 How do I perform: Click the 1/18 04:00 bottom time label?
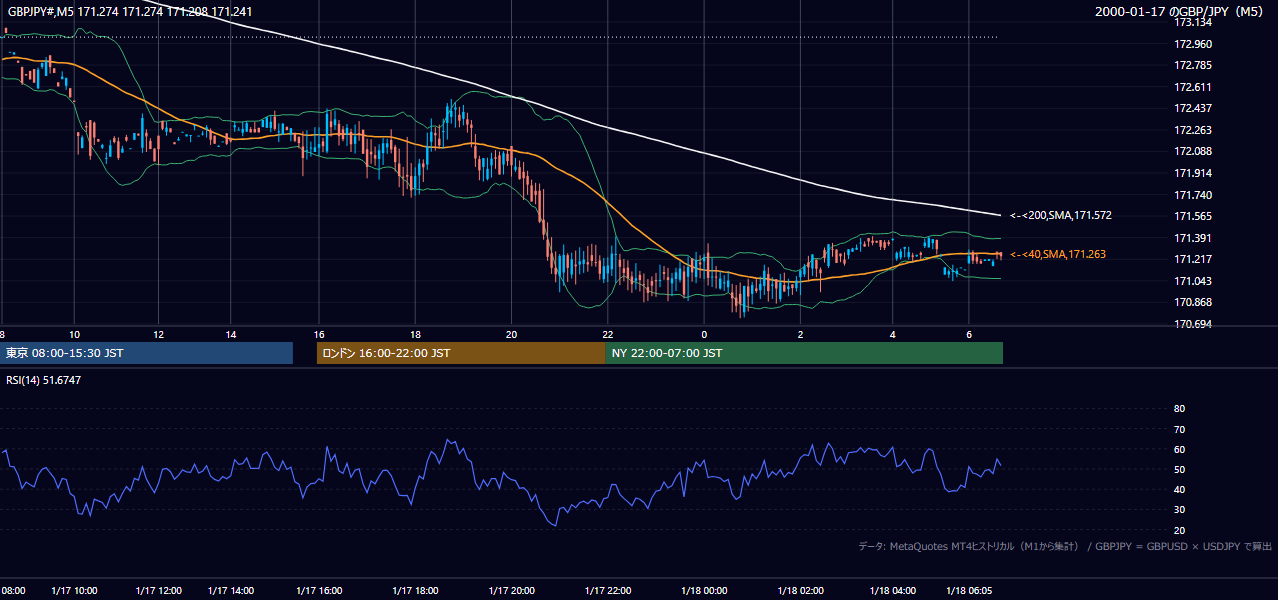click(x=895, y=590)
